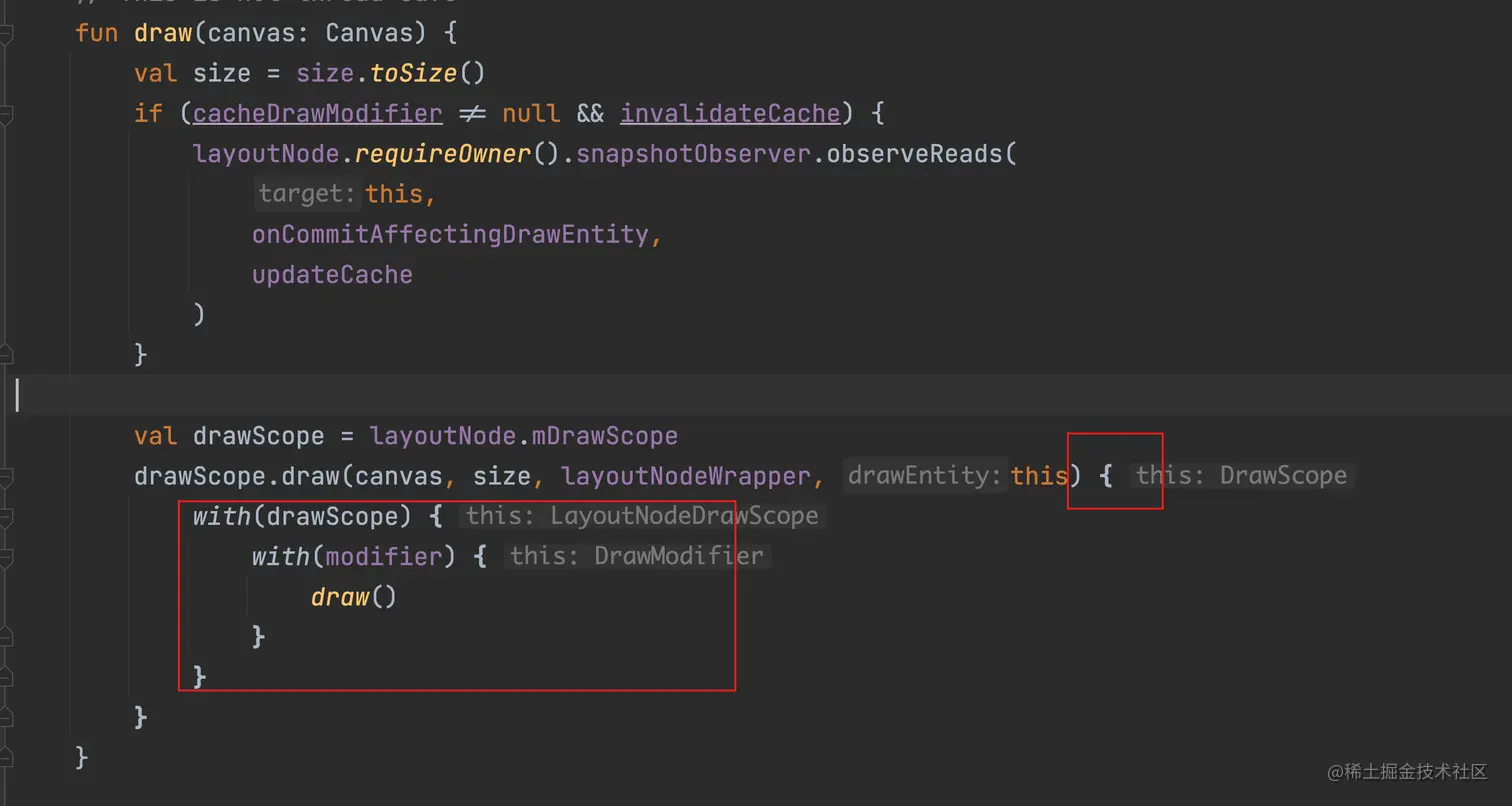Click the 'mDrawScope' property
Image resolution: width=1512 pixels, height=806 pixels.
click(604, 436)
